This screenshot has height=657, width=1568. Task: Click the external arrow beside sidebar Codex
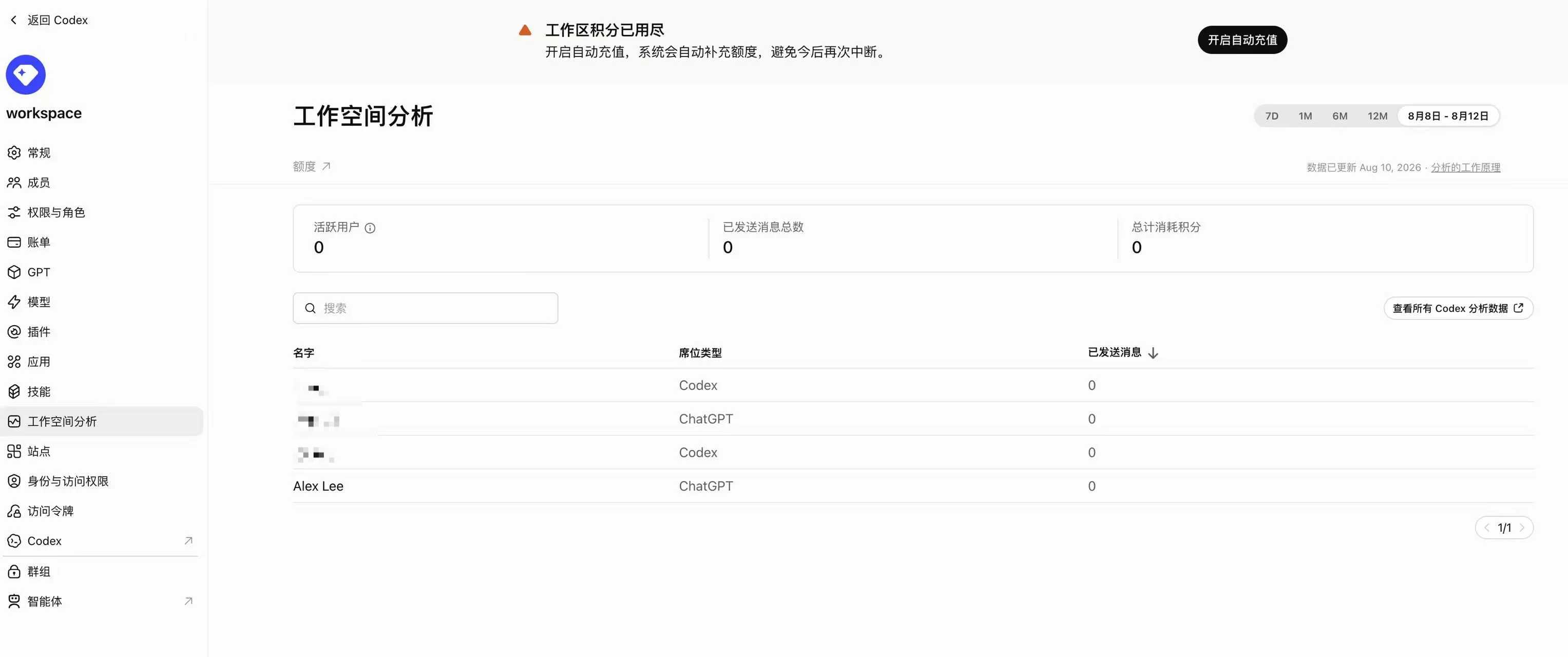[x=189, y=541]
